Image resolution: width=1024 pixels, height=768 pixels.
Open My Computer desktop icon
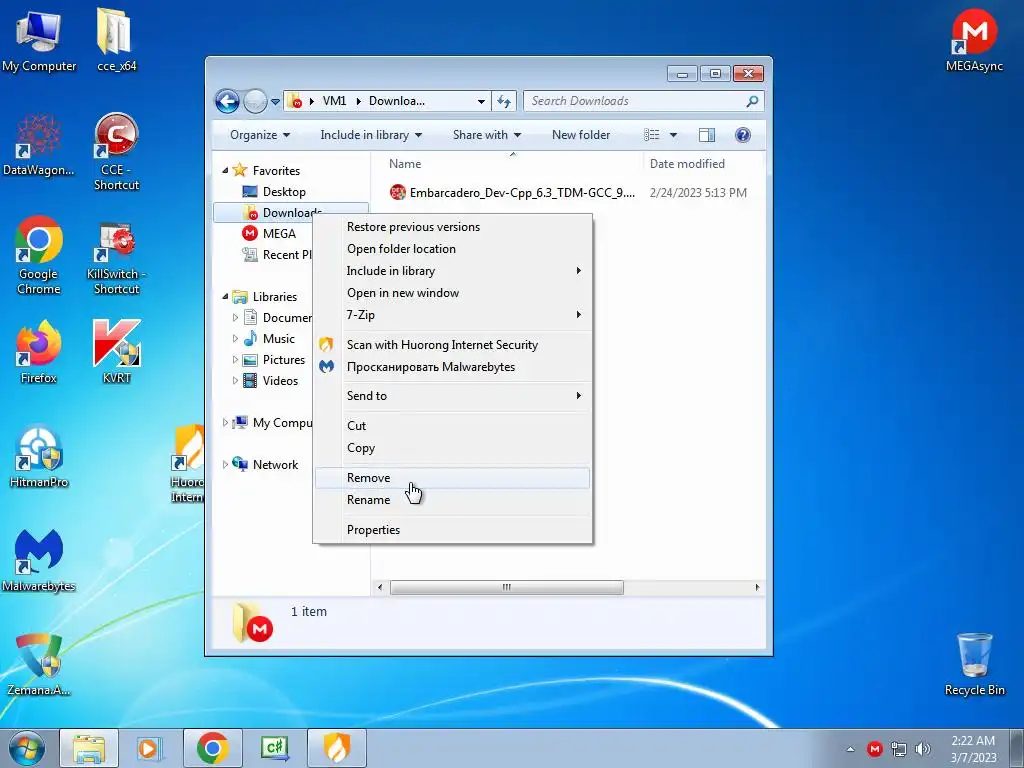(x=39, y=41)
